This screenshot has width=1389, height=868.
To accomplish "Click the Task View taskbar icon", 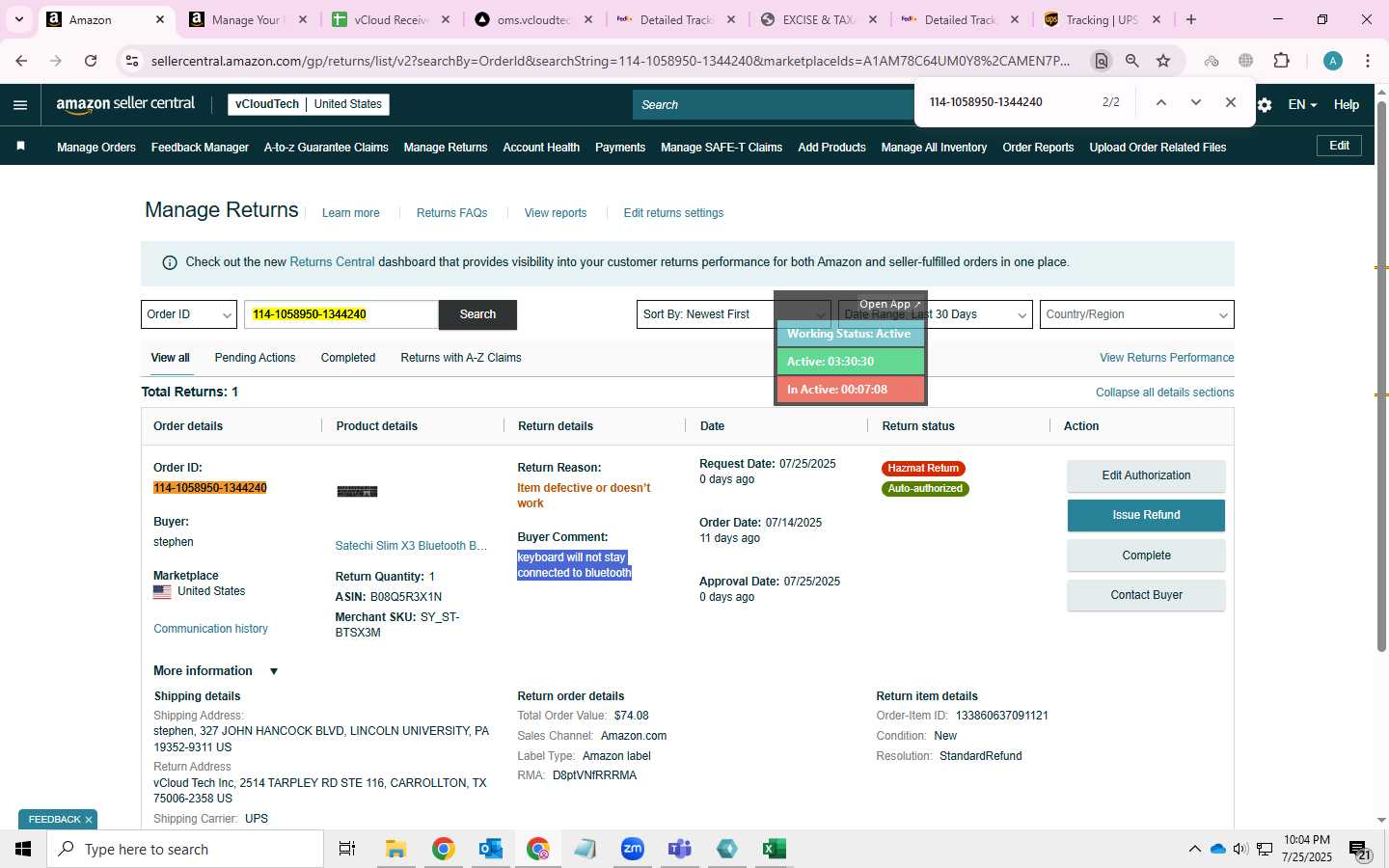I will tap(347, 849).
